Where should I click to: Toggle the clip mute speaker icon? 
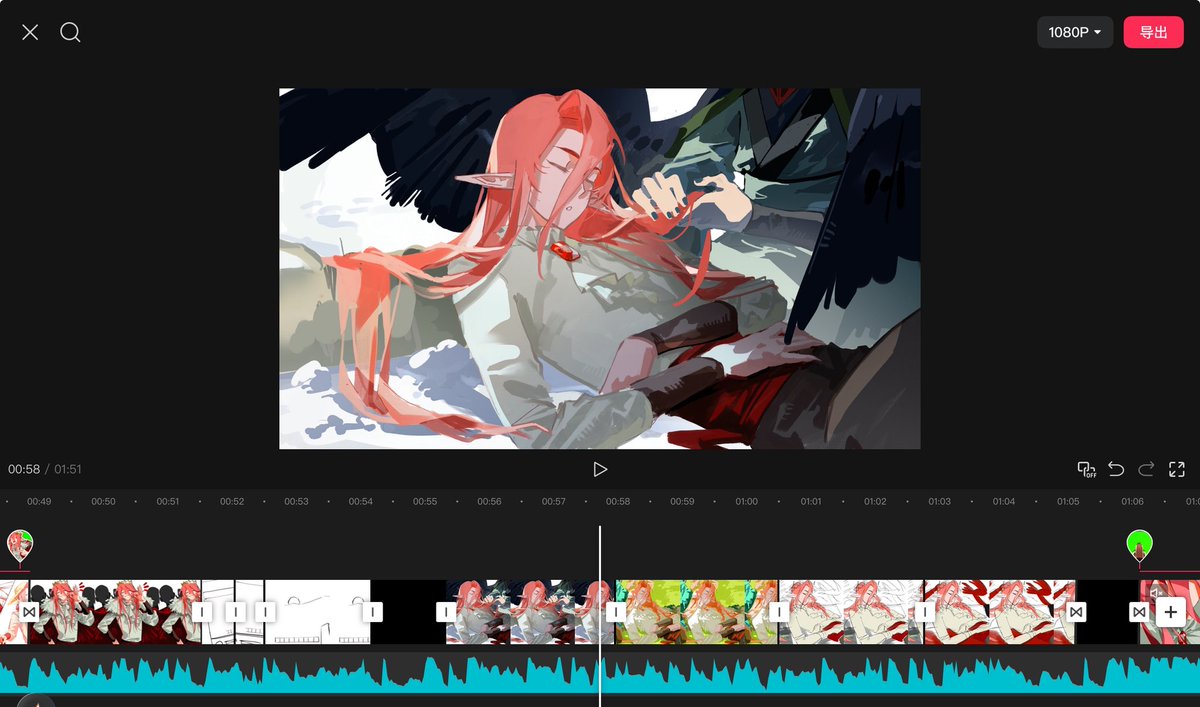(x=1156, y=592)
